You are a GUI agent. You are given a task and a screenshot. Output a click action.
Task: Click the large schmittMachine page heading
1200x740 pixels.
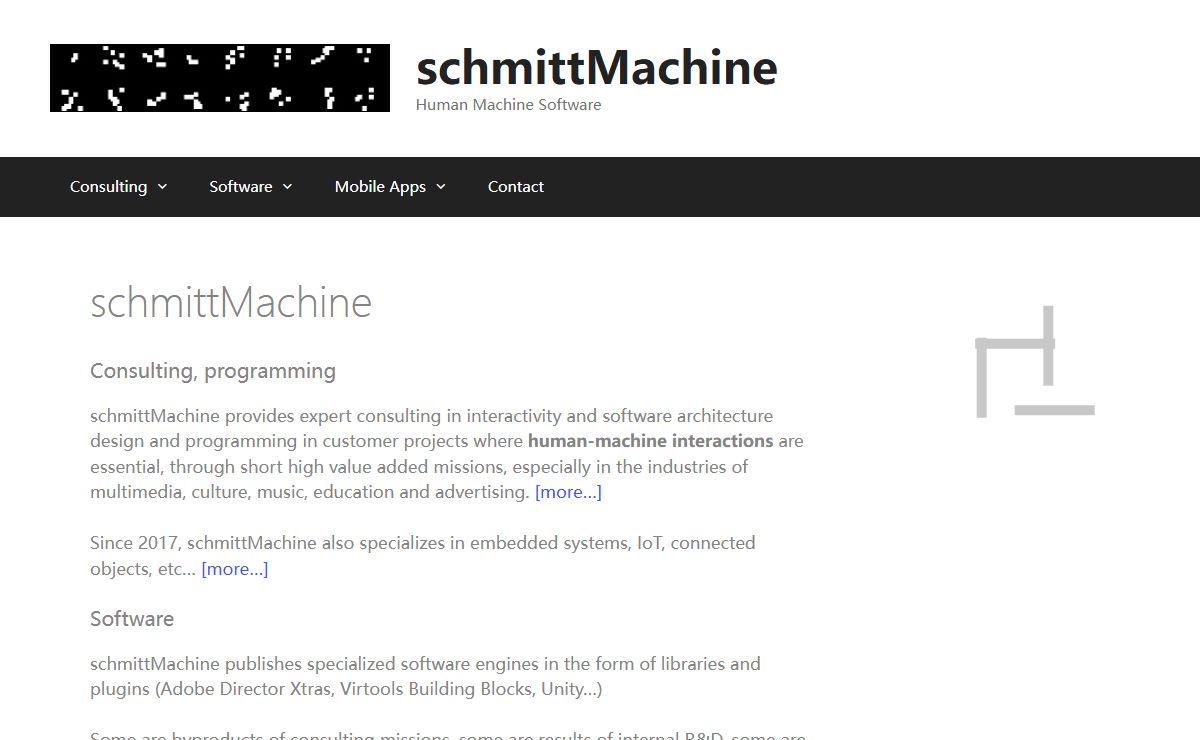click(x=231, y=303)
